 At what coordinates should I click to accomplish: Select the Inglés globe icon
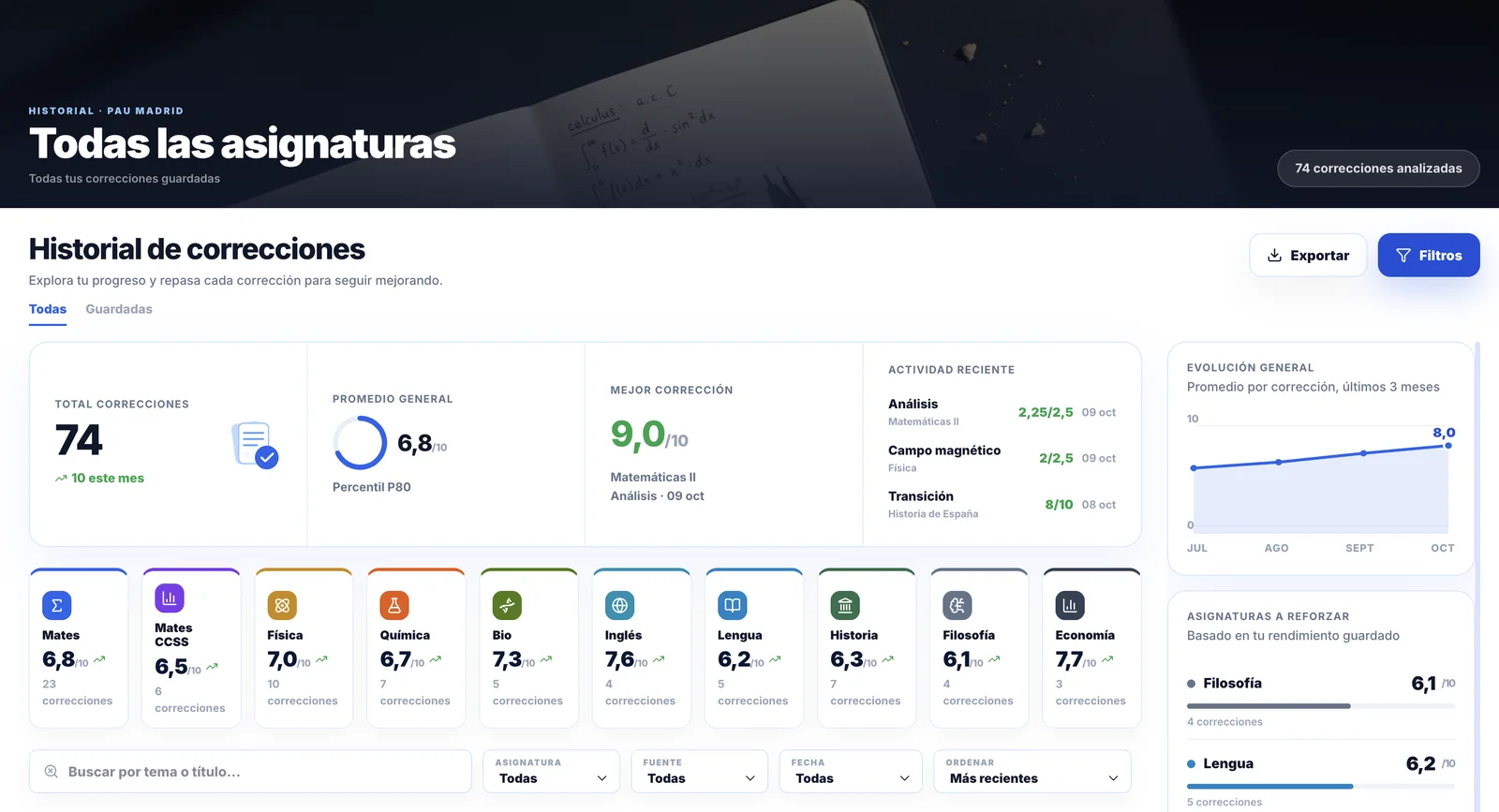click(620, 606)
